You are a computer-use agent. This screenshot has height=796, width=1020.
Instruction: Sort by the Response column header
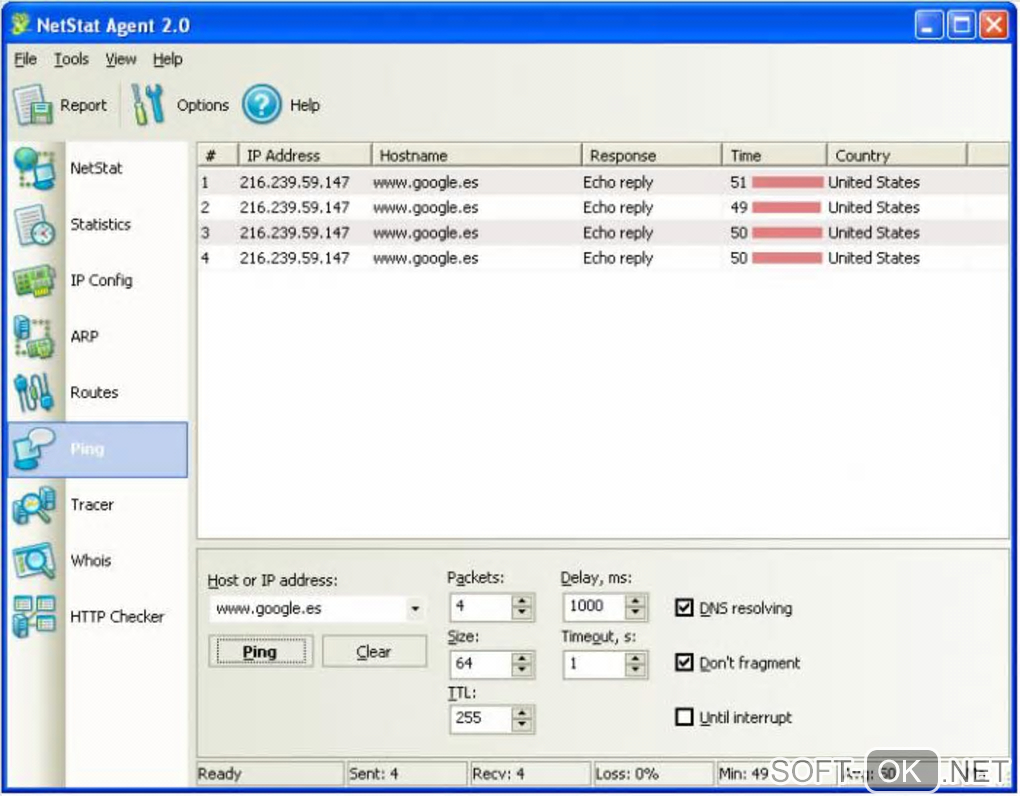coord(651,155)
